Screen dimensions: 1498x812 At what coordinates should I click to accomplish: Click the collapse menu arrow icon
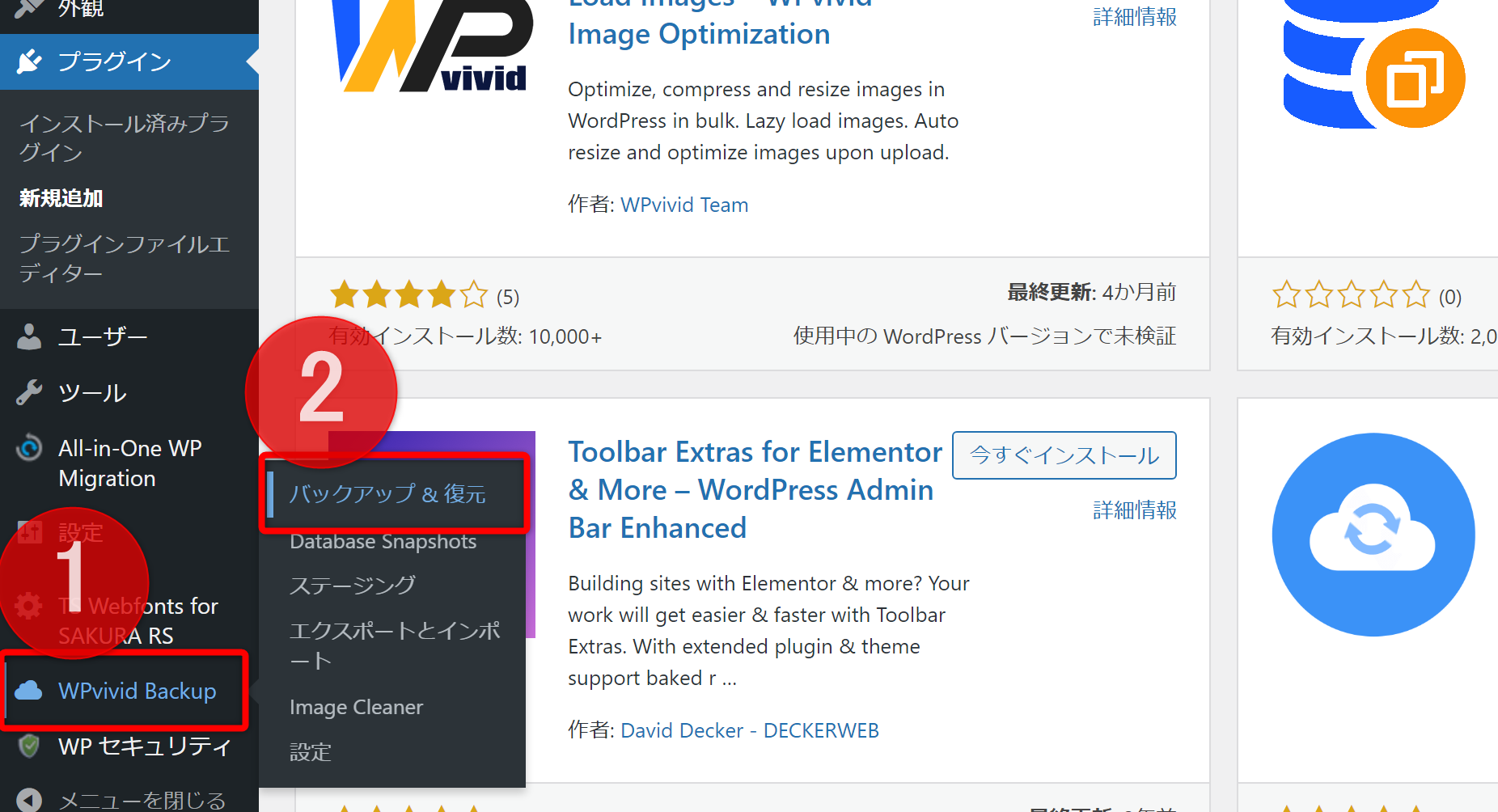point(29,800)
